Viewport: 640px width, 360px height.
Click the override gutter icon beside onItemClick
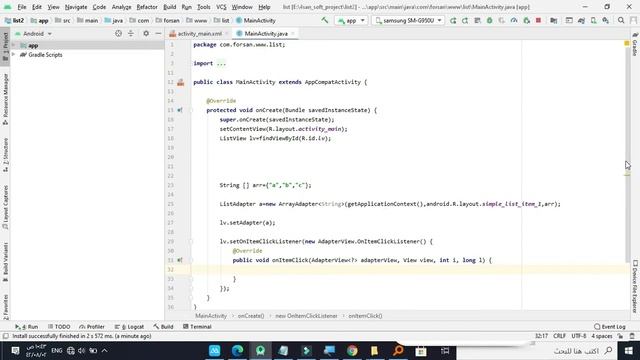click(x=180, y=260)
